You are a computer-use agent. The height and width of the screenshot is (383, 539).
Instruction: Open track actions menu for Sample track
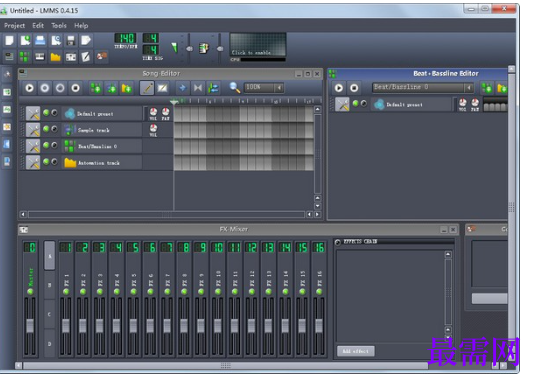pyautogui.click(x=33, y=130)
